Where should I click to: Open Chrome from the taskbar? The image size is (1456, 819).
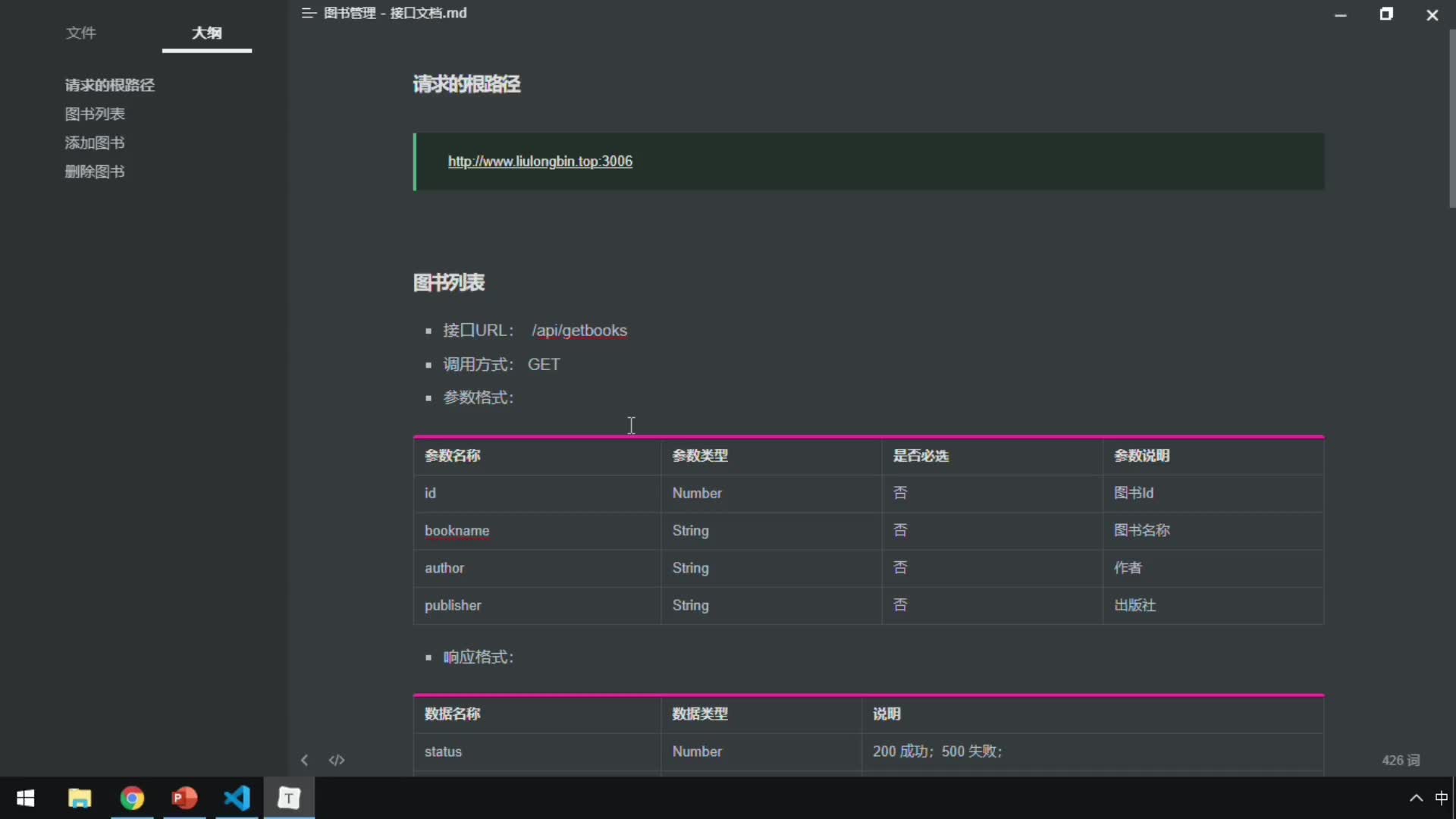click(132, 798)
